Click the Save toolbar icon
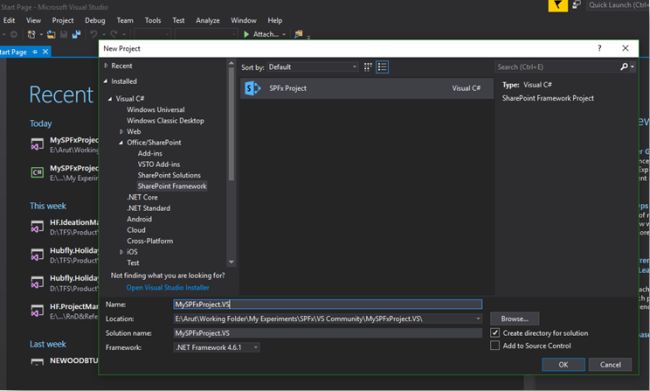Image resolution: width=650 pixels, height=391 pixels. point(64,34)
